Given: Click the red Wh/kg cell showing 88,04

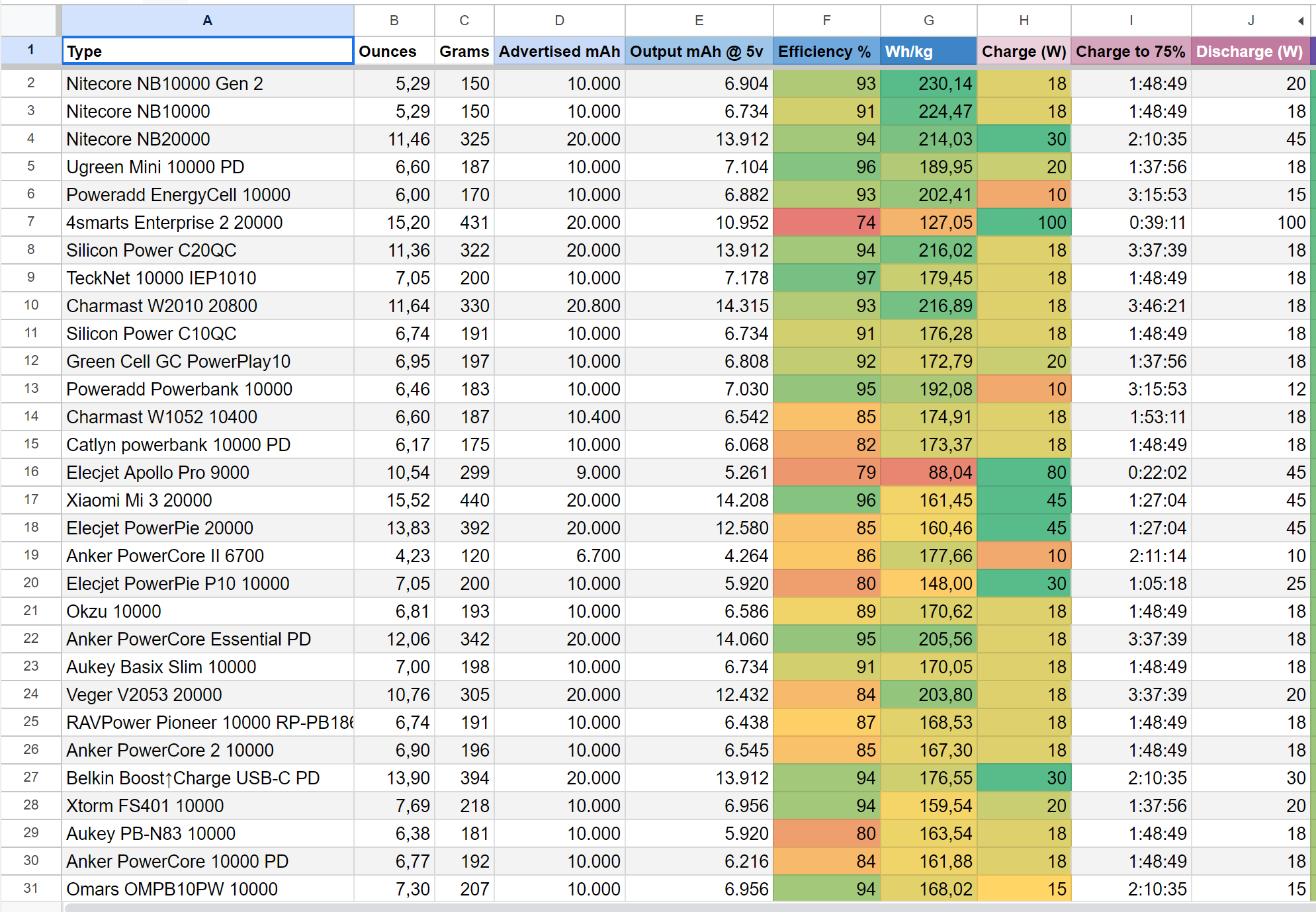Looking at the screenshot, I should point(928,472).
